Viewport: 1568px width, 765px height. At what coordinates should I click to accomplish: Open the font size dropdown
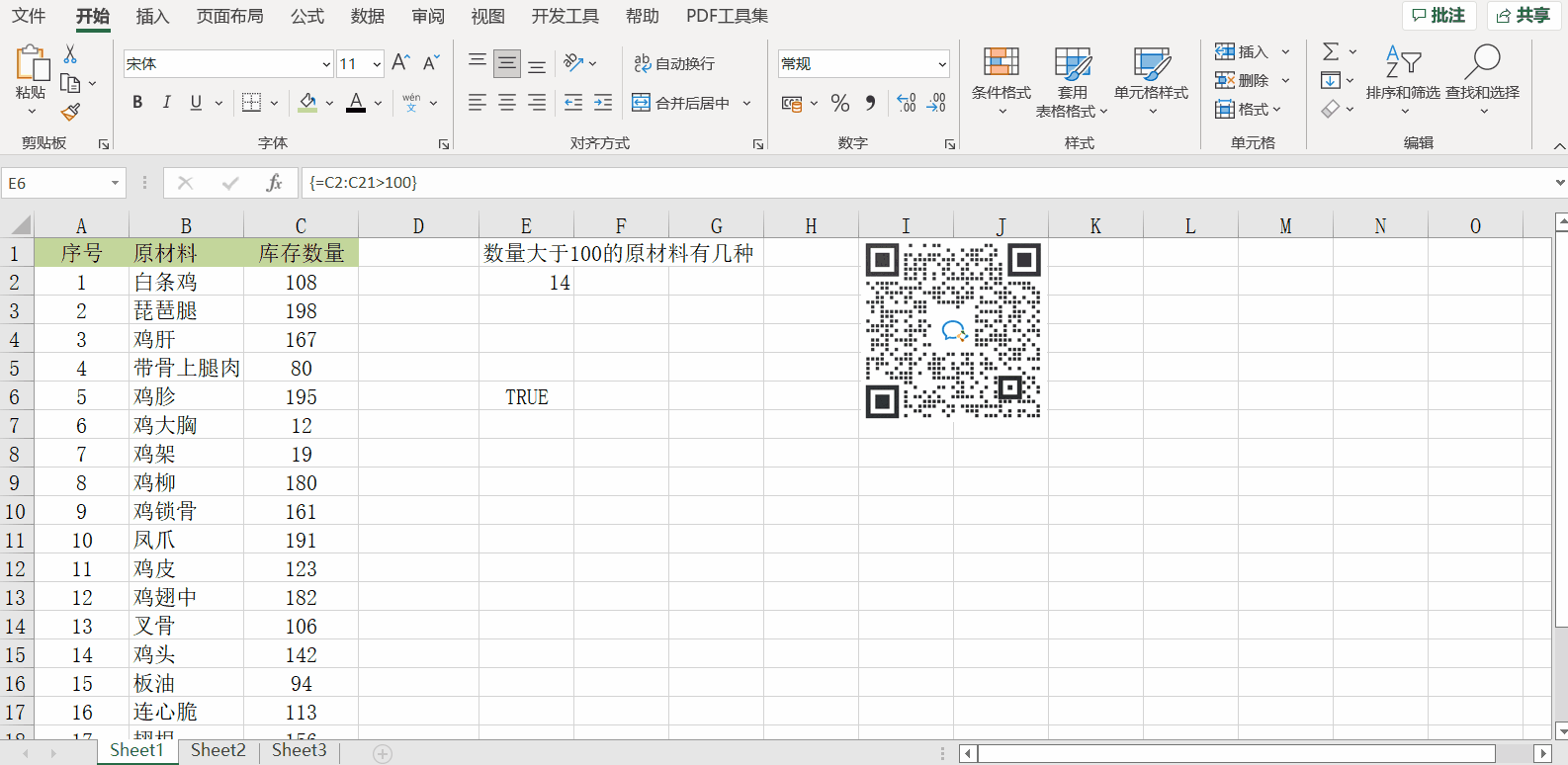[377, 64]
